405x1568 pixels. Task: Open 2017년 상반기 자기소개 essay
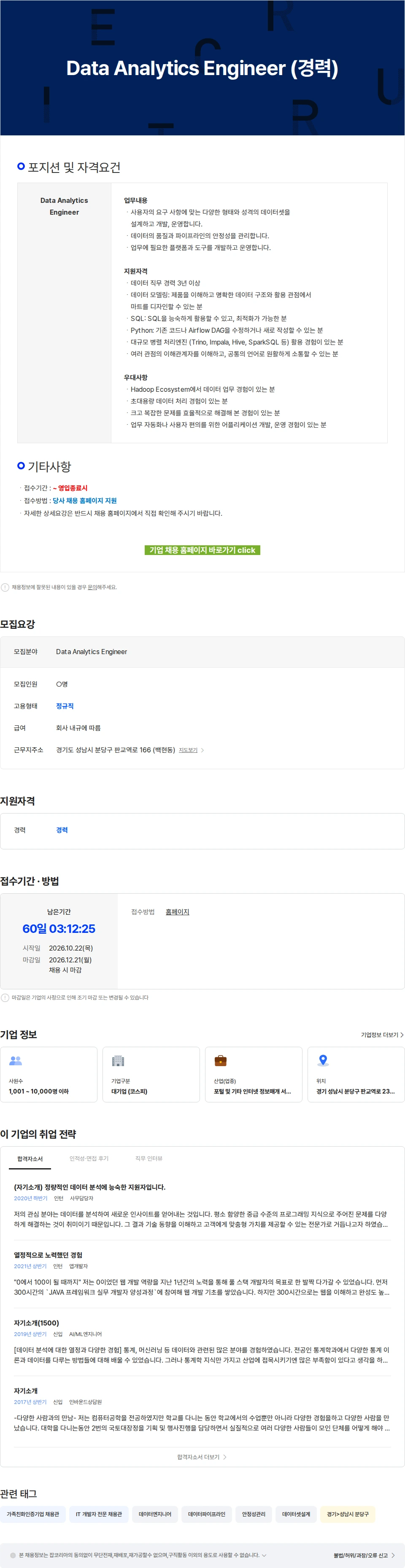[x=26, y=1391]
